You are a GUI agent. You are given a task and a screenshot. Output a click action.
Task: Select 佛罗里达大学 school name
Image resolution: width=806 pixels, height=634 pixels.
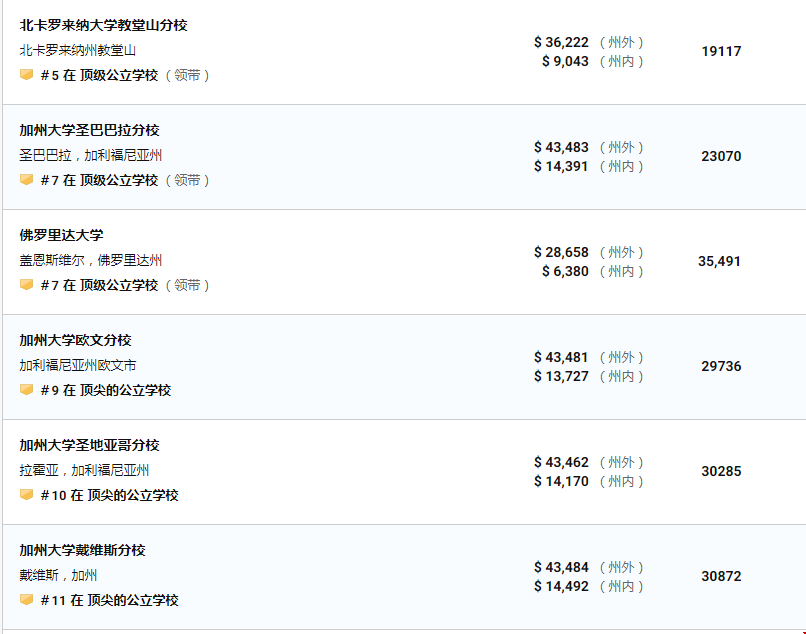(61, 235)
